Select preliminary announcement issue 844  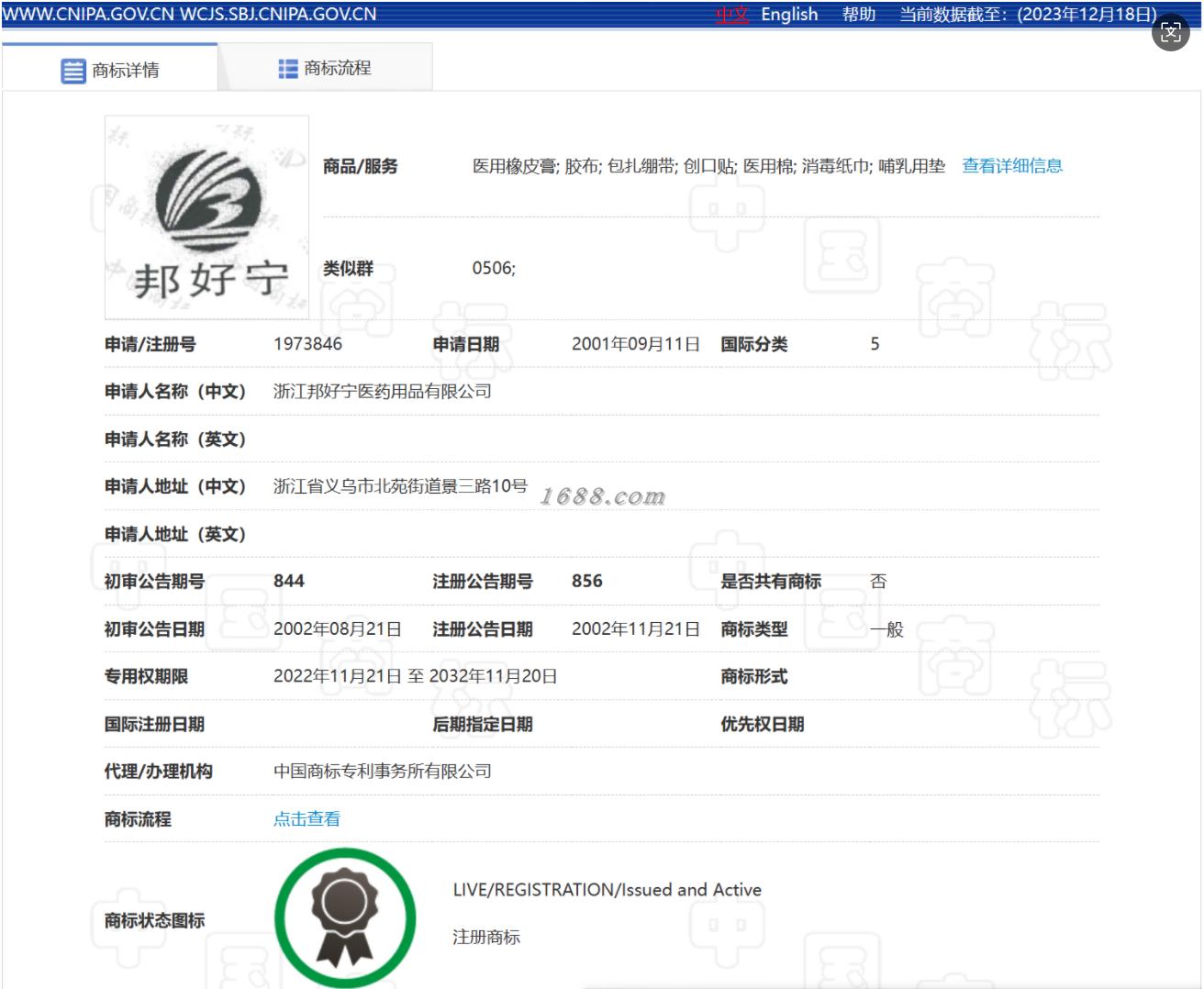(289, 581)
